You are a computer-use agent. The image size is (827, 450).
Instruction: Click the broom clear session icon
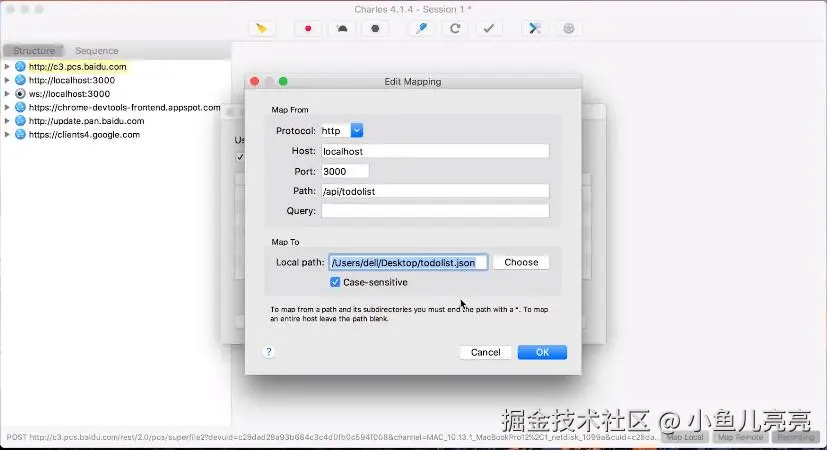click(x=261, y=28)
